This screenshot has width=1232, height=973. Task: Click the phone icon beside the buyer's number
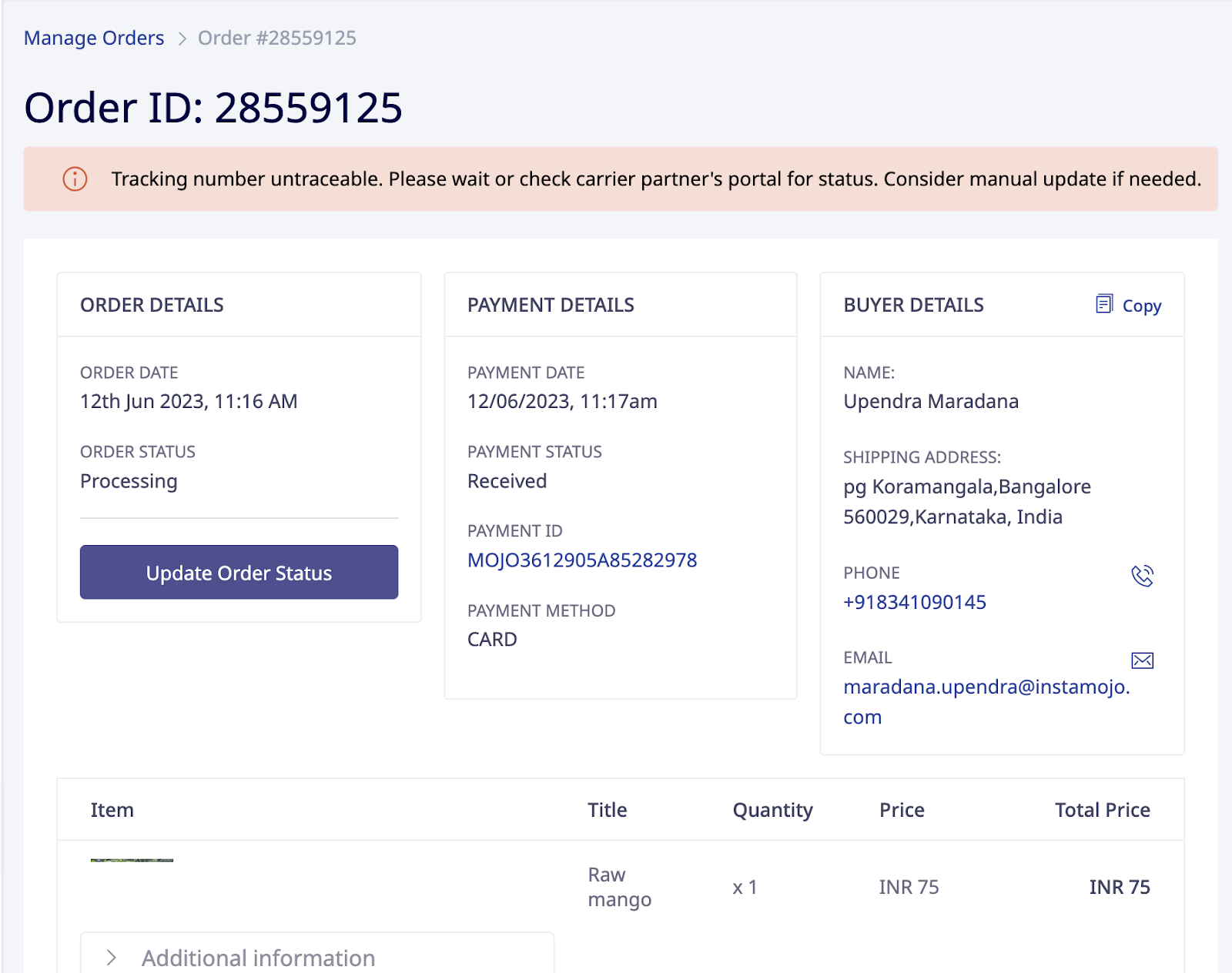coord(1142,575)
